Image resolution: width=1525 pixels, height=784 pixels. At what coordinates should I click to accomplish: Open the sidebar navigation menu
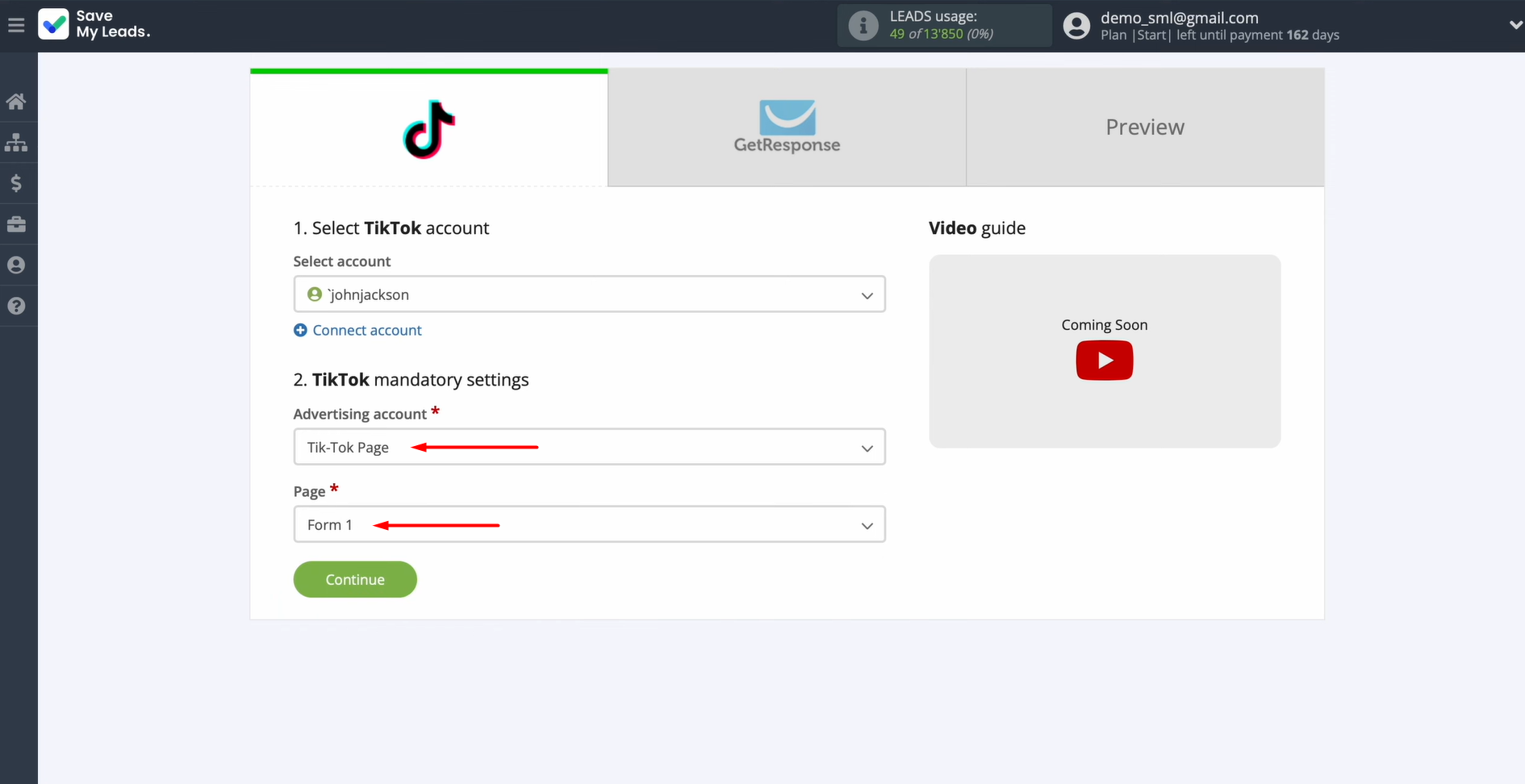point(16,24)
